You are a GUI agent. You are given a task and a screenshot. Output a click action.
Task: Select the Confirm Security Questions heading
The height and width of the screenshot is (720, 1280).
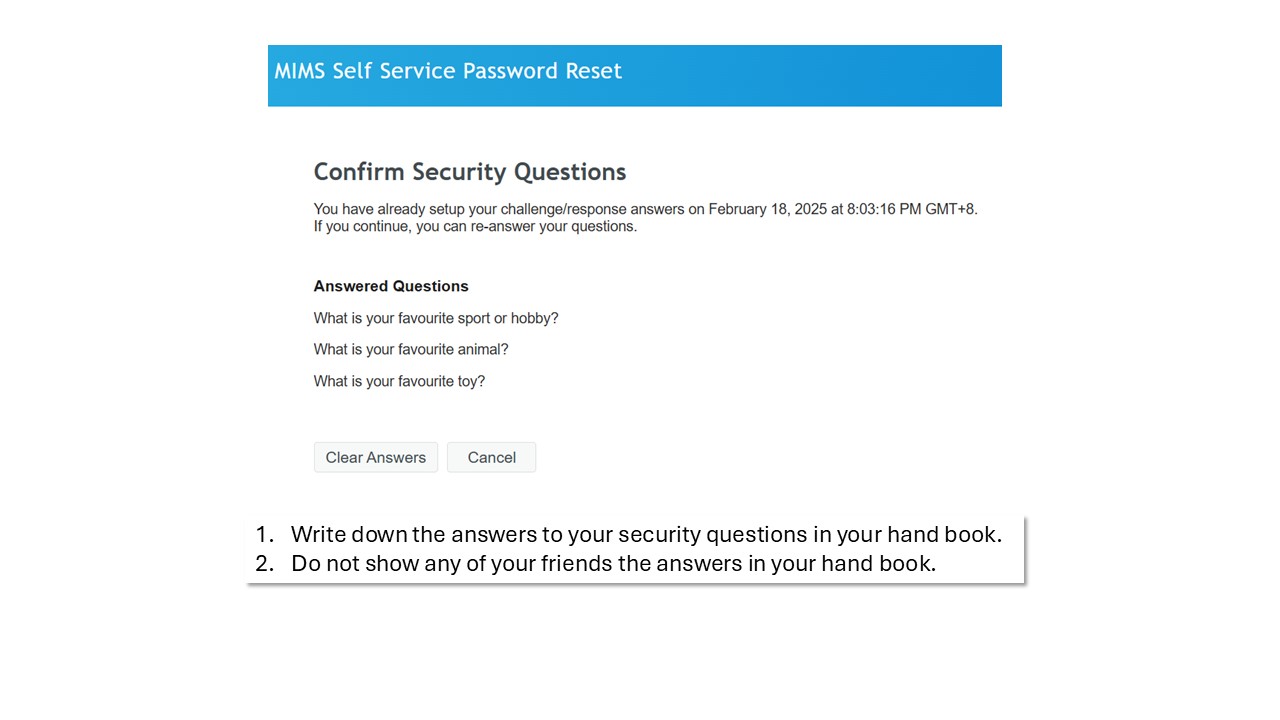[470, 172]
